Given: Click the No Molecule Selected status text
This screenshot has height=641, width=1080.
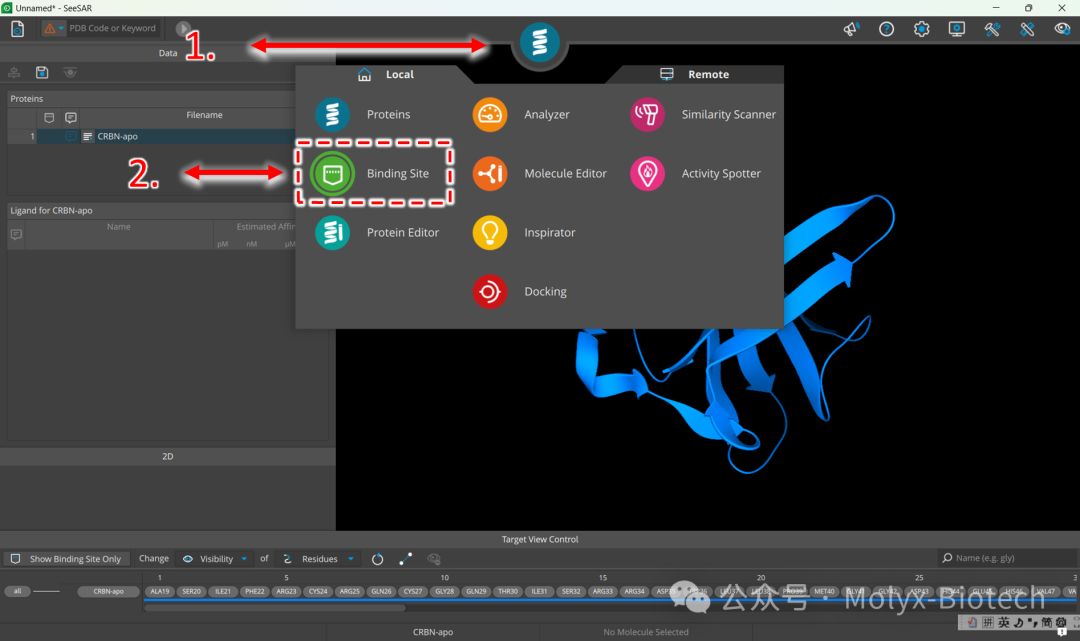Looking at the screenshot, I should [x=645, y=632].
